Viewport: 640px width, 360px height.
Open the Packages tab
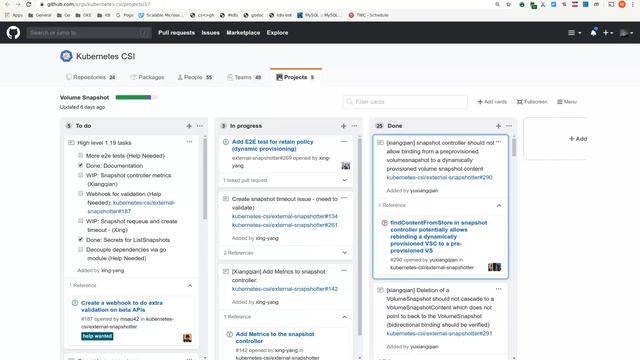pyautogui.click(x=147, y=77)
